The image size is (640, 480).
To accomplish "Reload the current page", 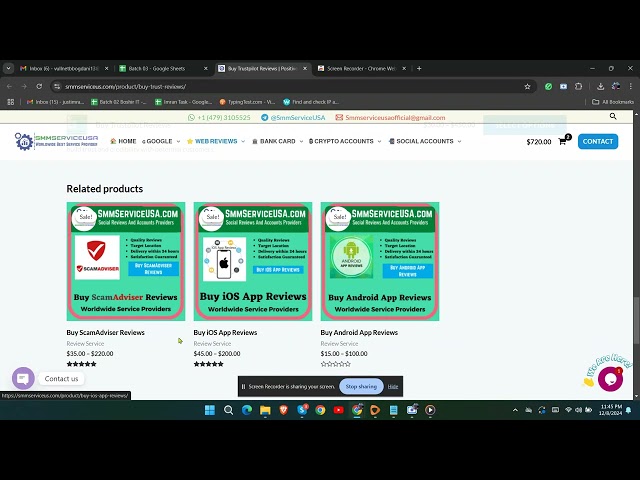I will click(x=39, y=87).
